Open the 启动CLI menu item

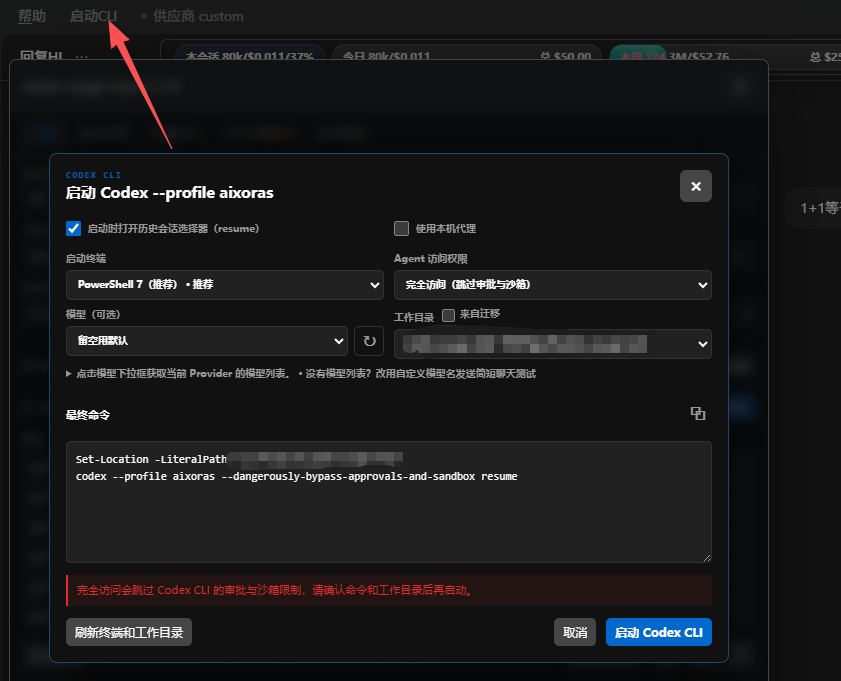[93, 16]
